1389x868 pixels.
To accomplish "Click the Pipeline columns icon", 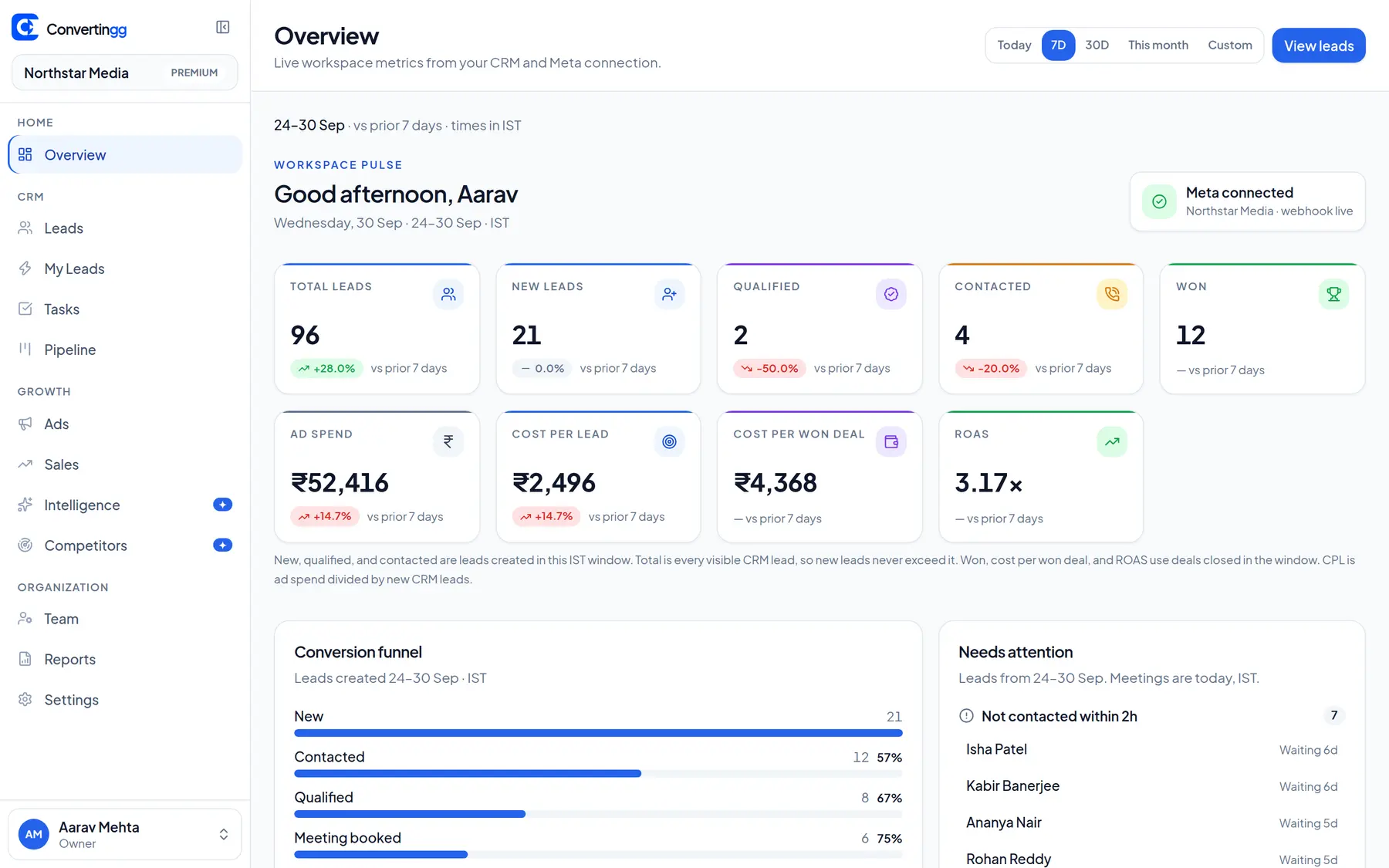I will coord(25,349).
